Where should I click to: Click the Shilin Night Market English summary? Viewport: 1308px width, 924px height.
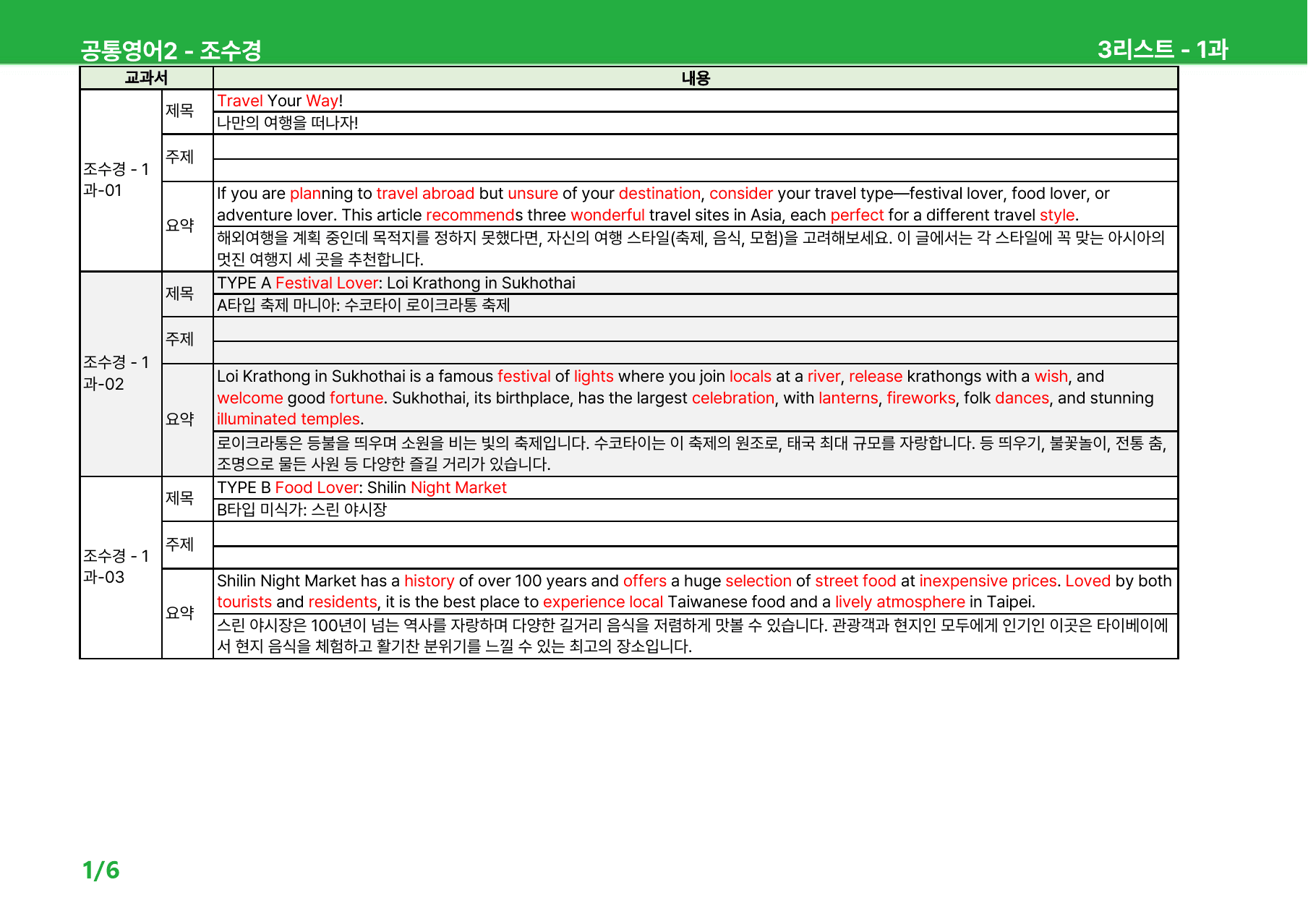[x=696, y=591]
